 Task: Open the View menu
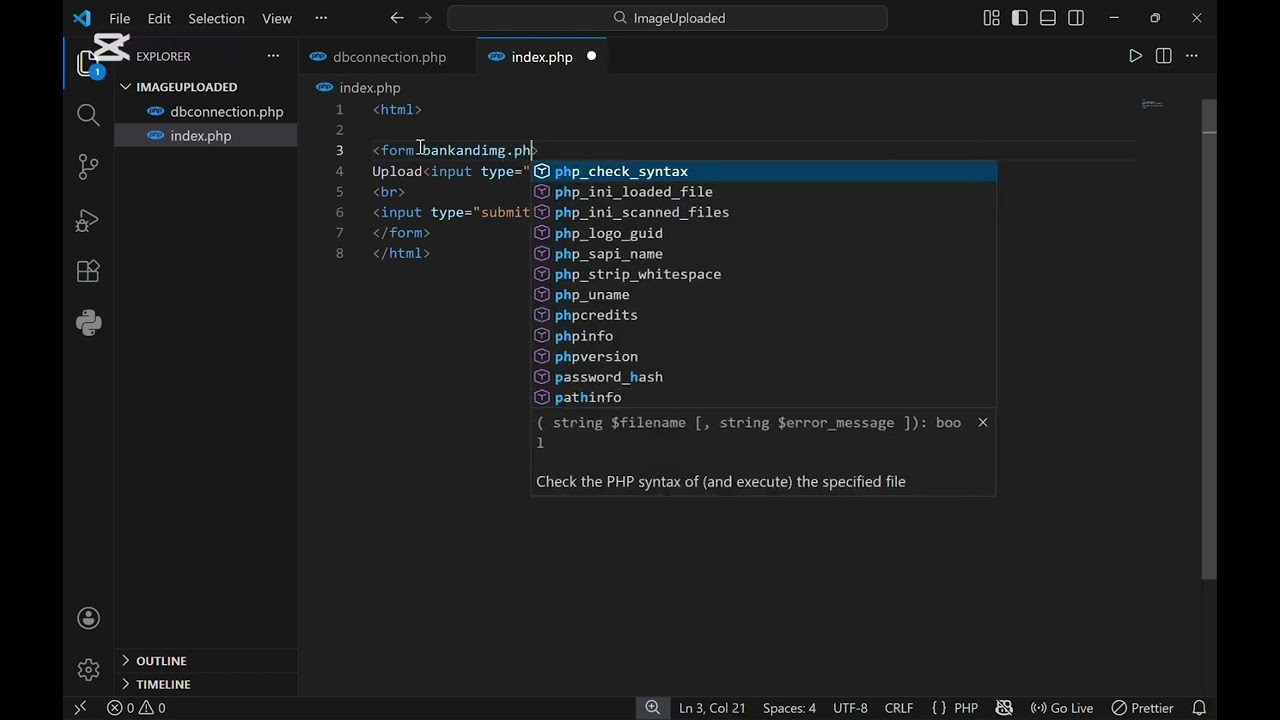277,18
